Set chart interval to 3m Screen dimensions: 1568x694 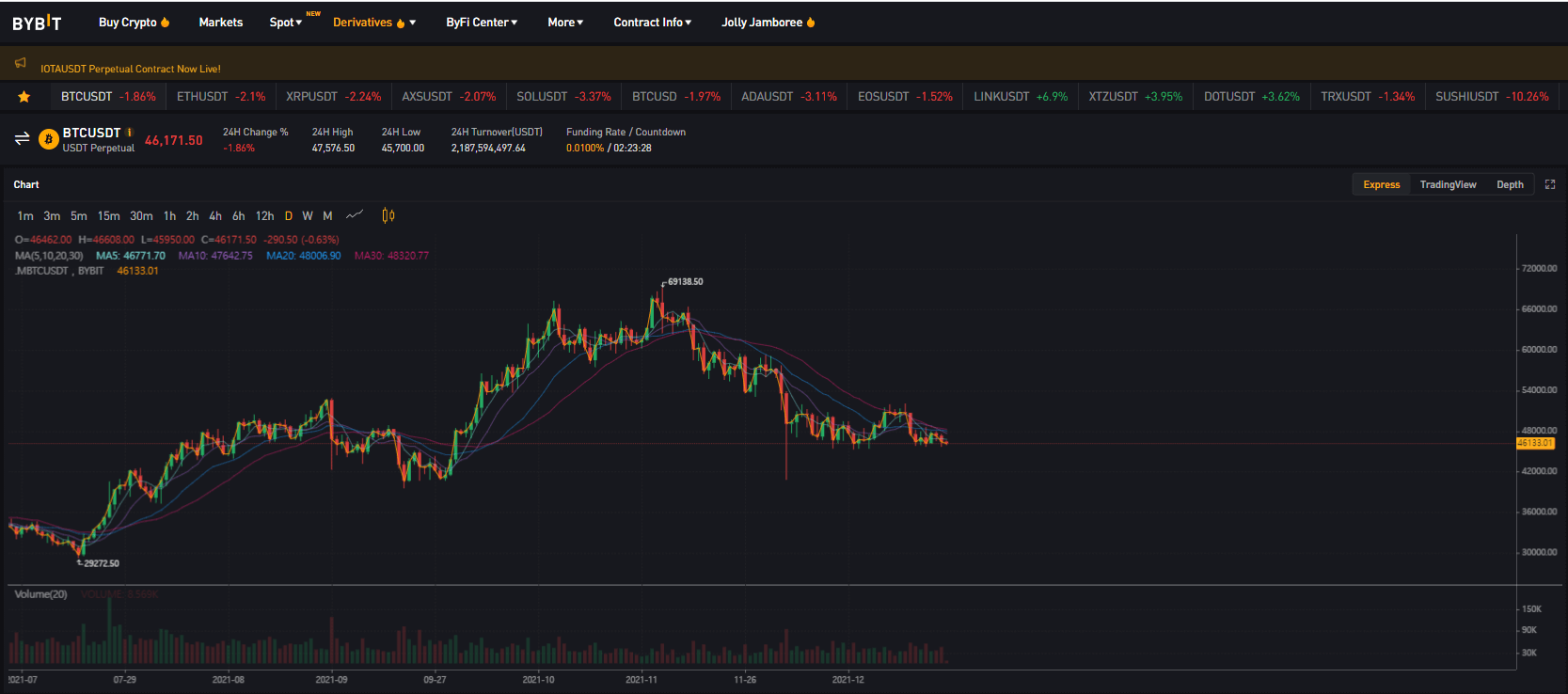[x=52, y=216]
